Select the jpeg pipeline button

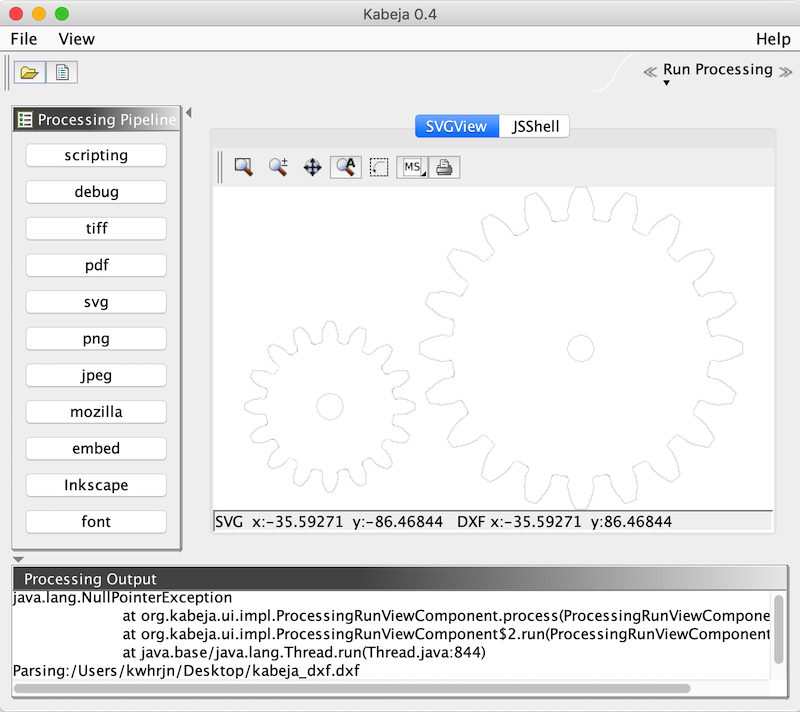(x=96, y=375)
